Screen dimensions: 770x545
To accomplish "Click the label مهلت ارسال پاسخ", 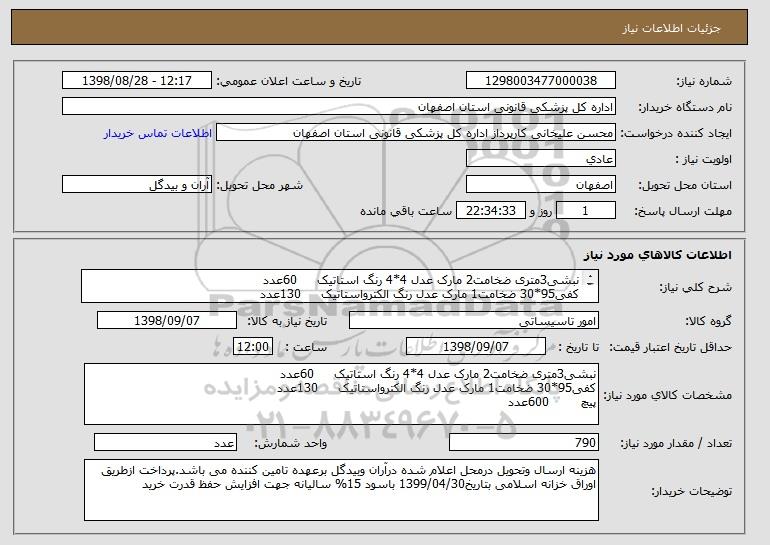I will tap(683, 212).
